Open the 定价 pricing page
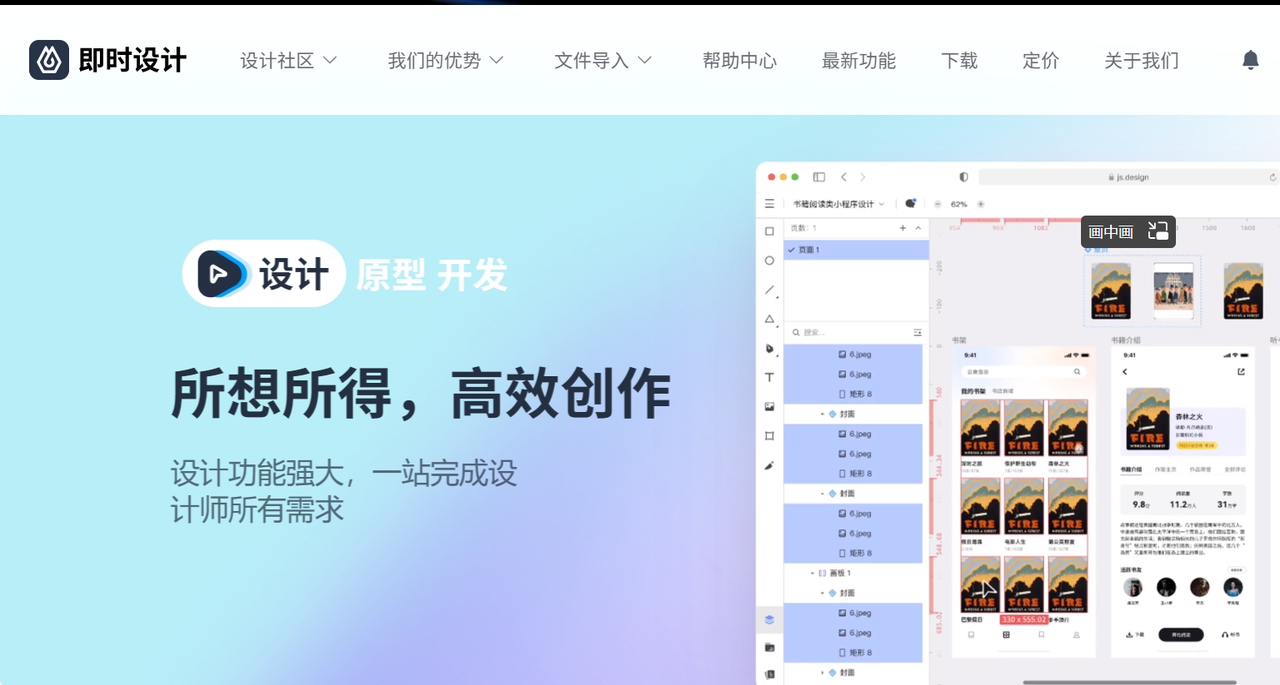 [1040, 61]
